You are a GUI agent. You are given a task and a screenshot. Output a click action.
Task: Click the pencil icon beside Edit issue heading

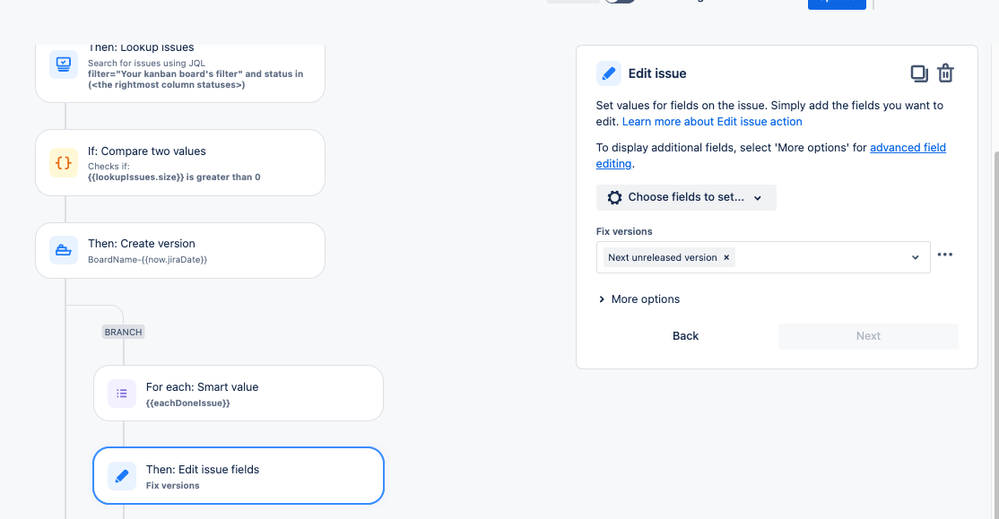pos(608,73)
